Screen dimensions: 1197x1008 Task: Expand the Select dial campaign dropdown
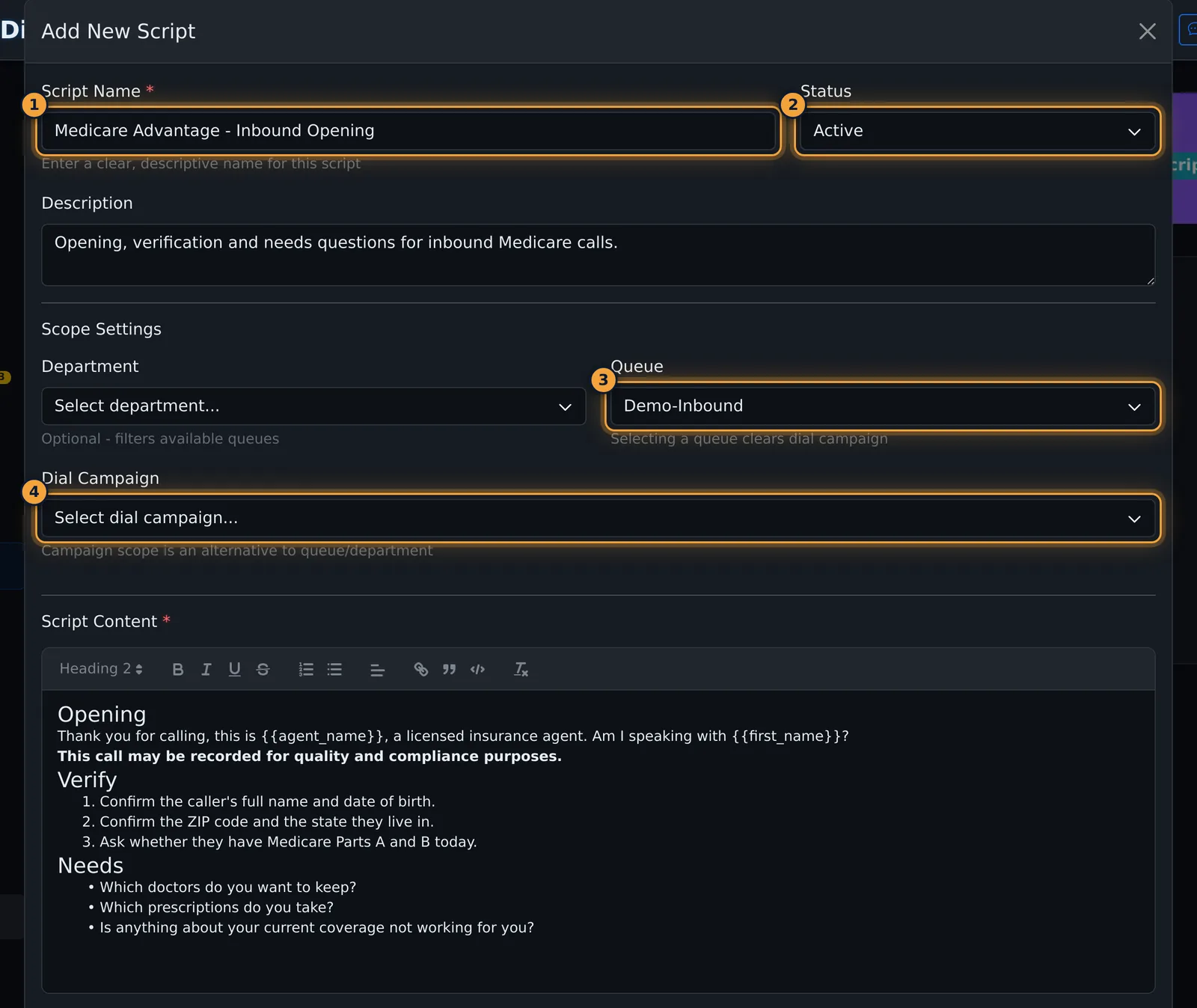(598, 518)
